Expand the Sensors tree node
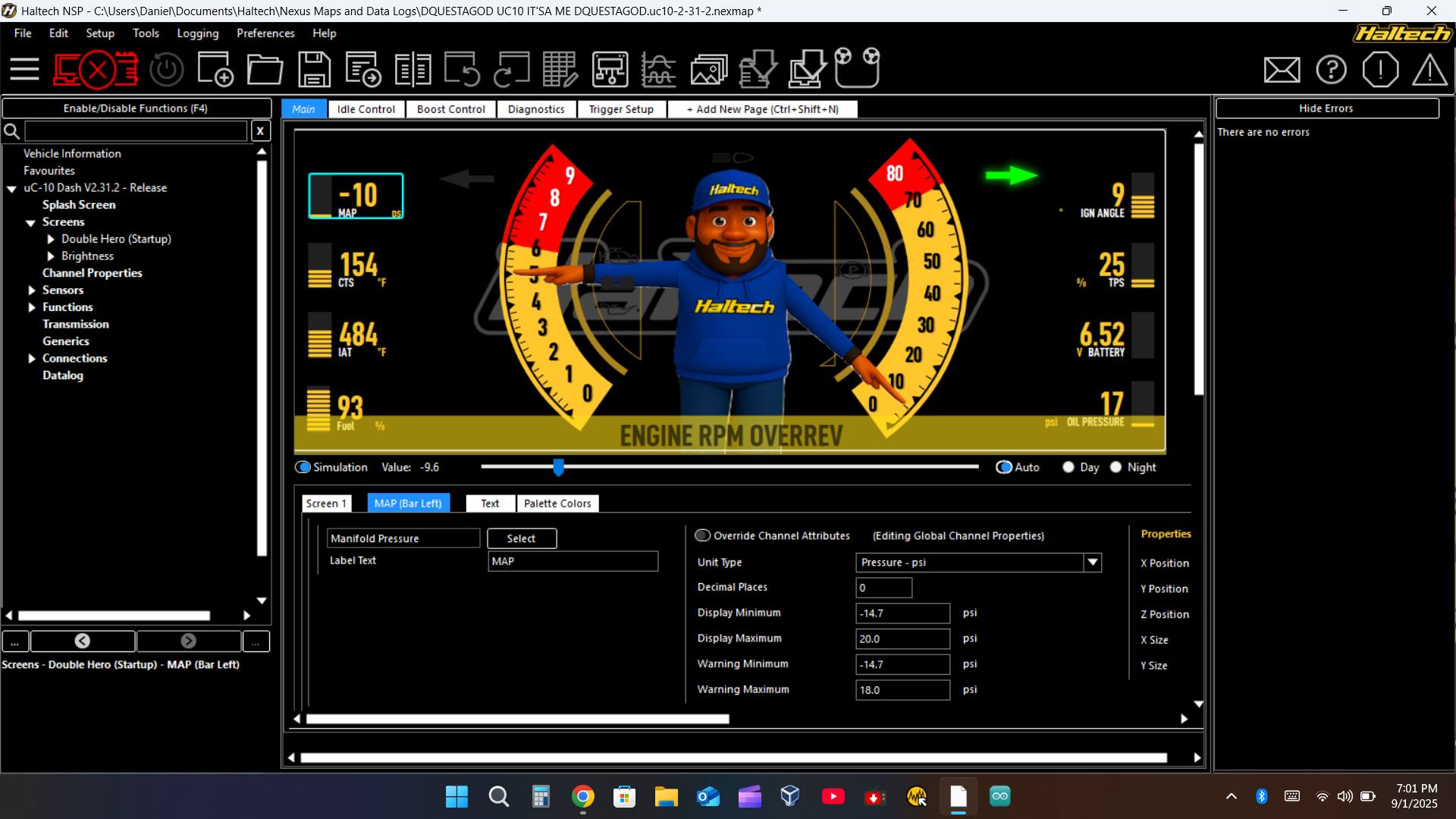 click(32, 290)
